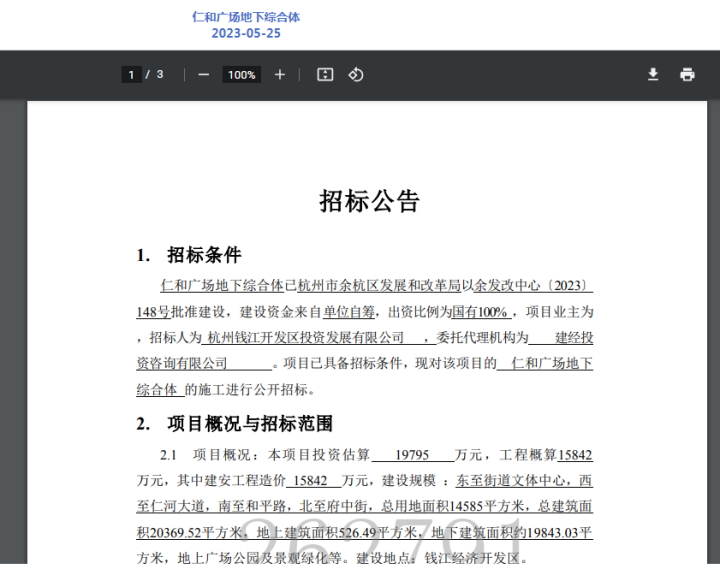Click the zoom in plus icon

pyautogui.click(x=280, y=75)
